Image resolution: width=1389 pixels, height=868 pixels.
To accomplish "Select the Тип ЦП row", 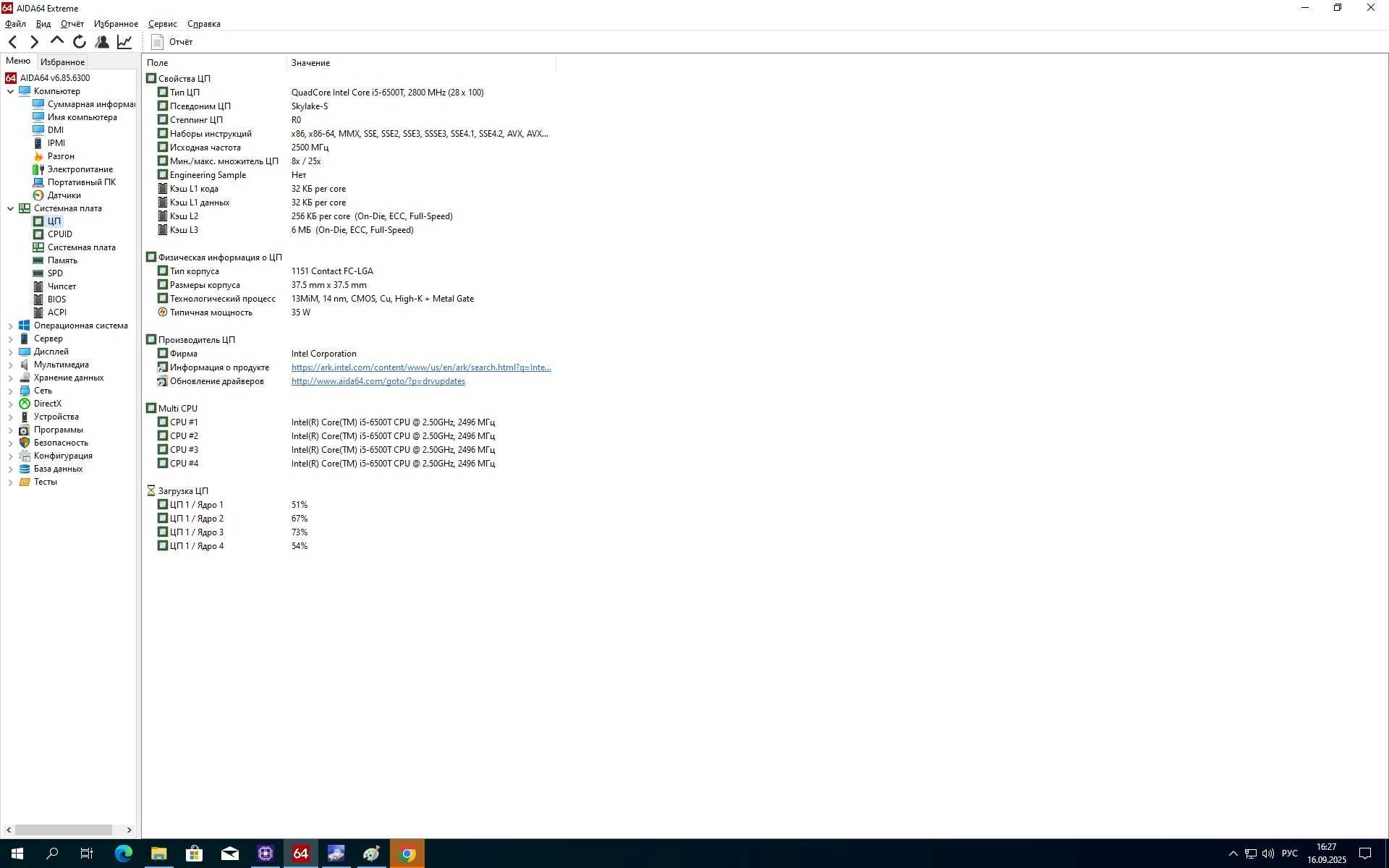I will point(349,93).
